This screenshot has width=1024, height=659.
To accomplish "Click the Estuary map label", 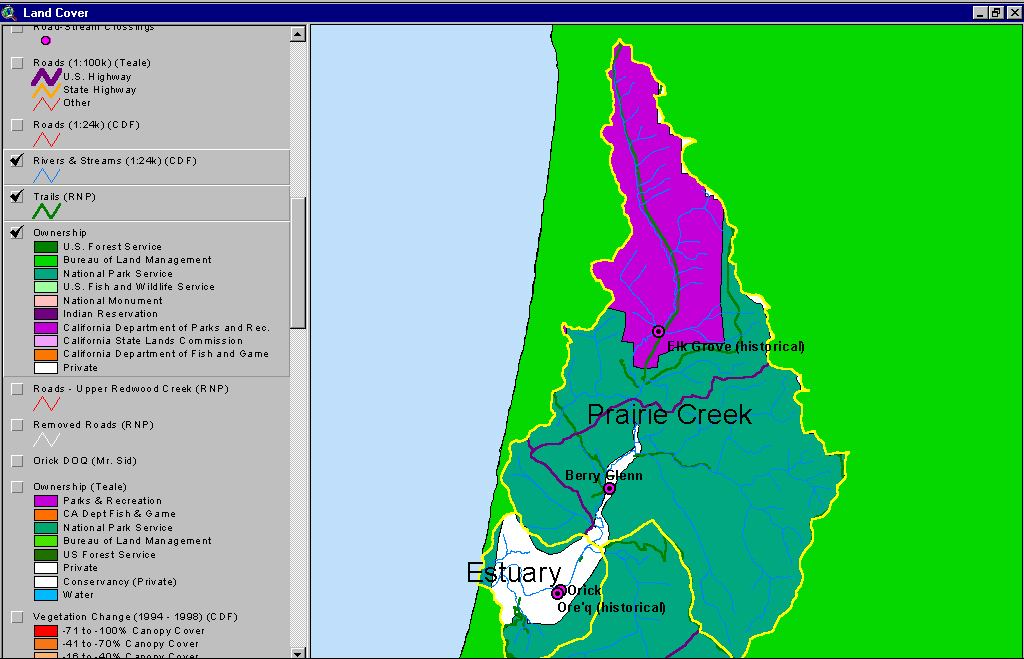I will click(513, 573).
